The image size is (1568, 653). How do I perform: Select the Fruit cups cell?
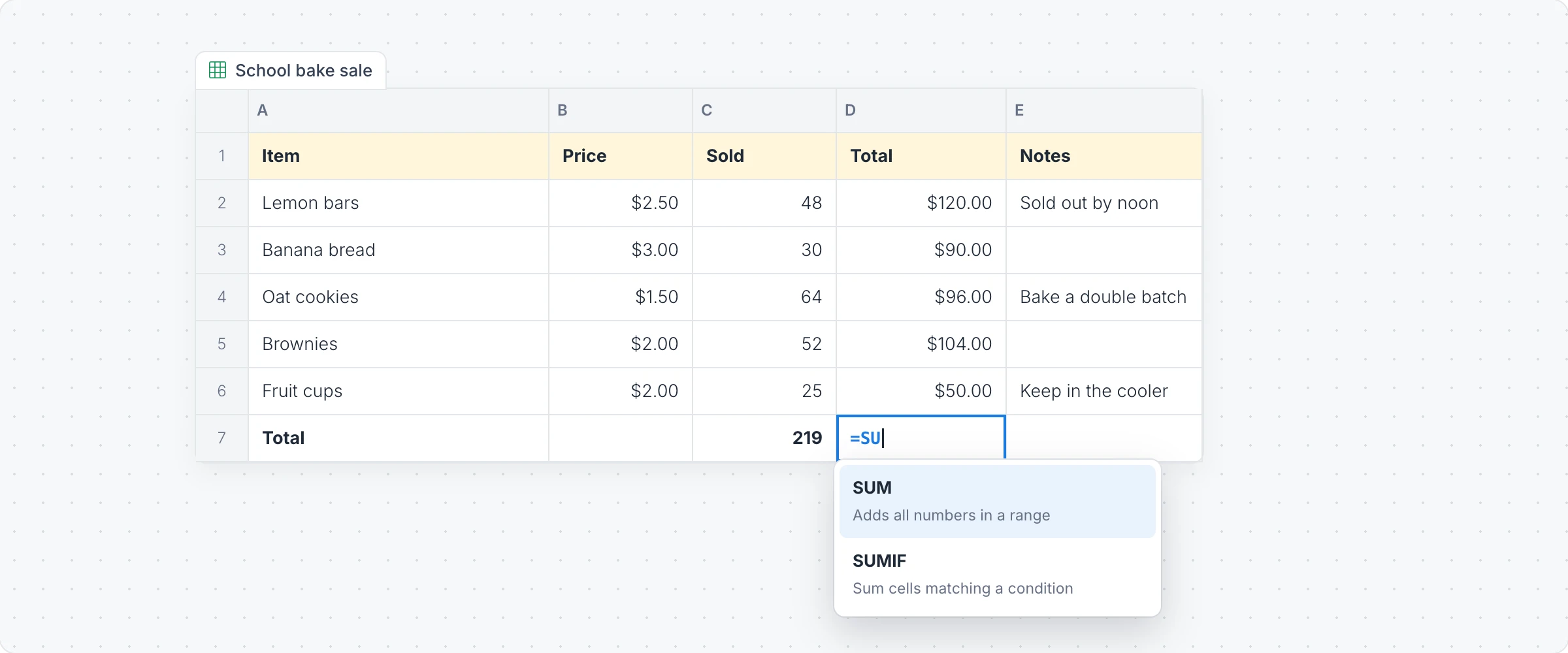click(x=399, y=391)
